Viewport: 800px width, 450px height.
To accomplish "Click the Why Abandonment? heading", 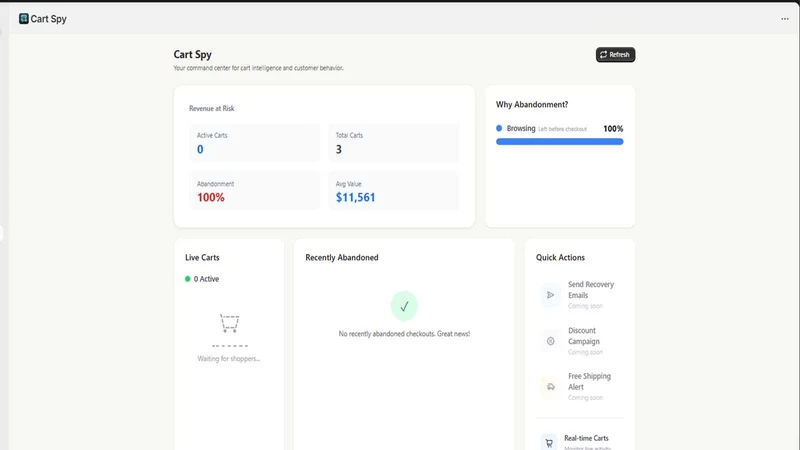I will (532, 105).
